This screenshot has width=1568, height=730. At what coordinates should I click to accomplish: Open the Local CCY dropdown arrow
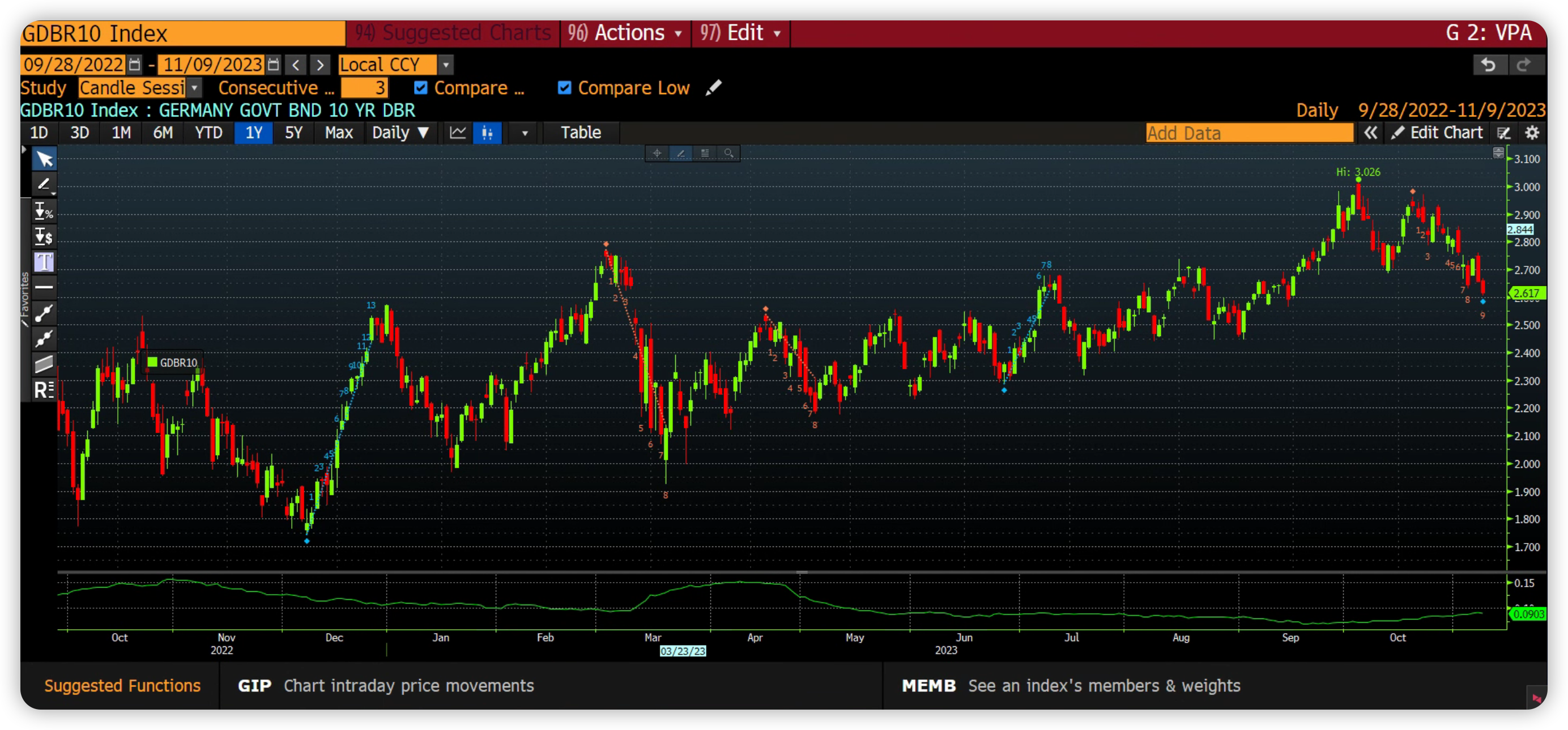[x=446, y=65]
